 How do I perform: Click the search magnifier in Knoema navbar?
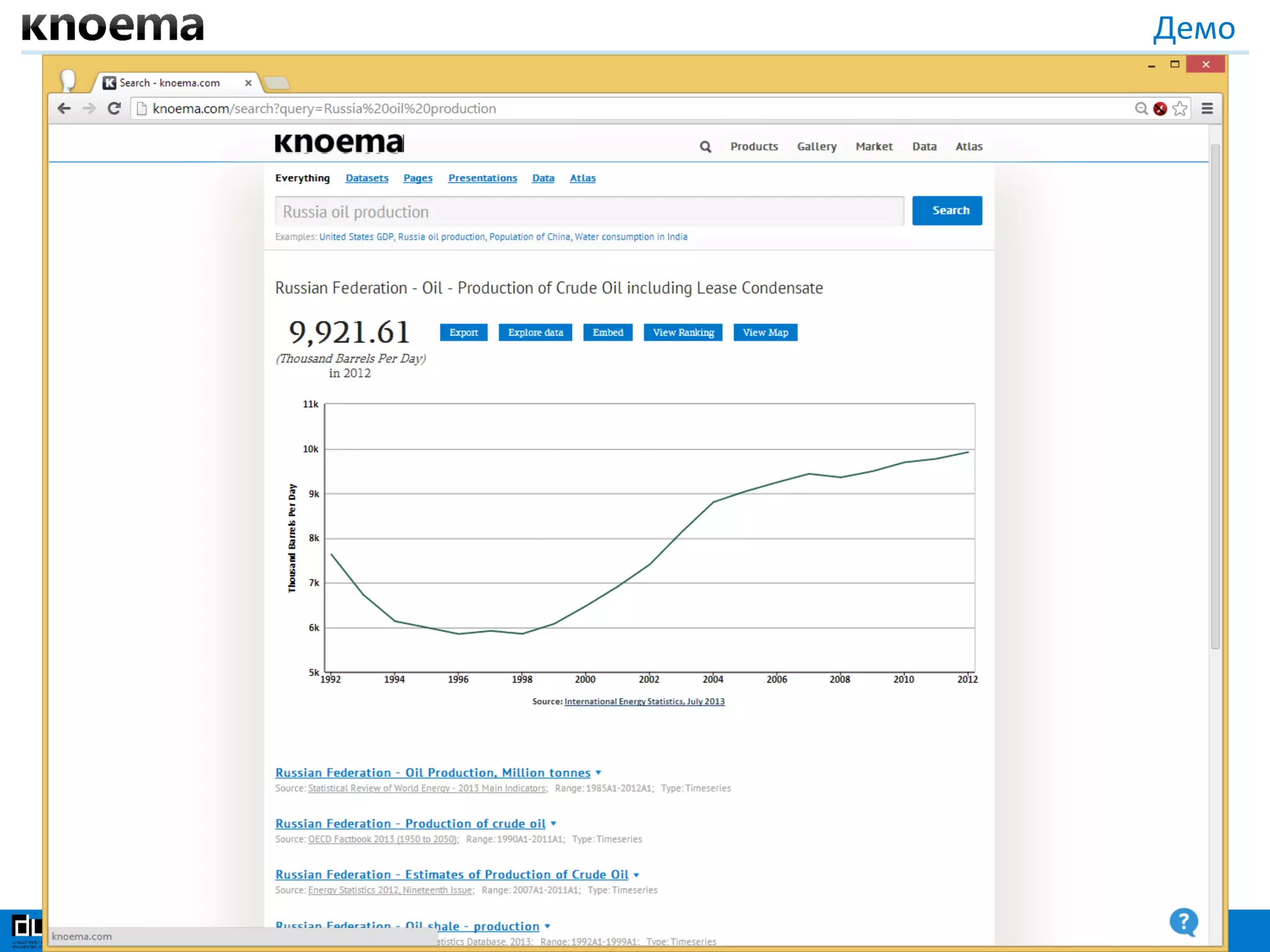[x=705, y=147]
